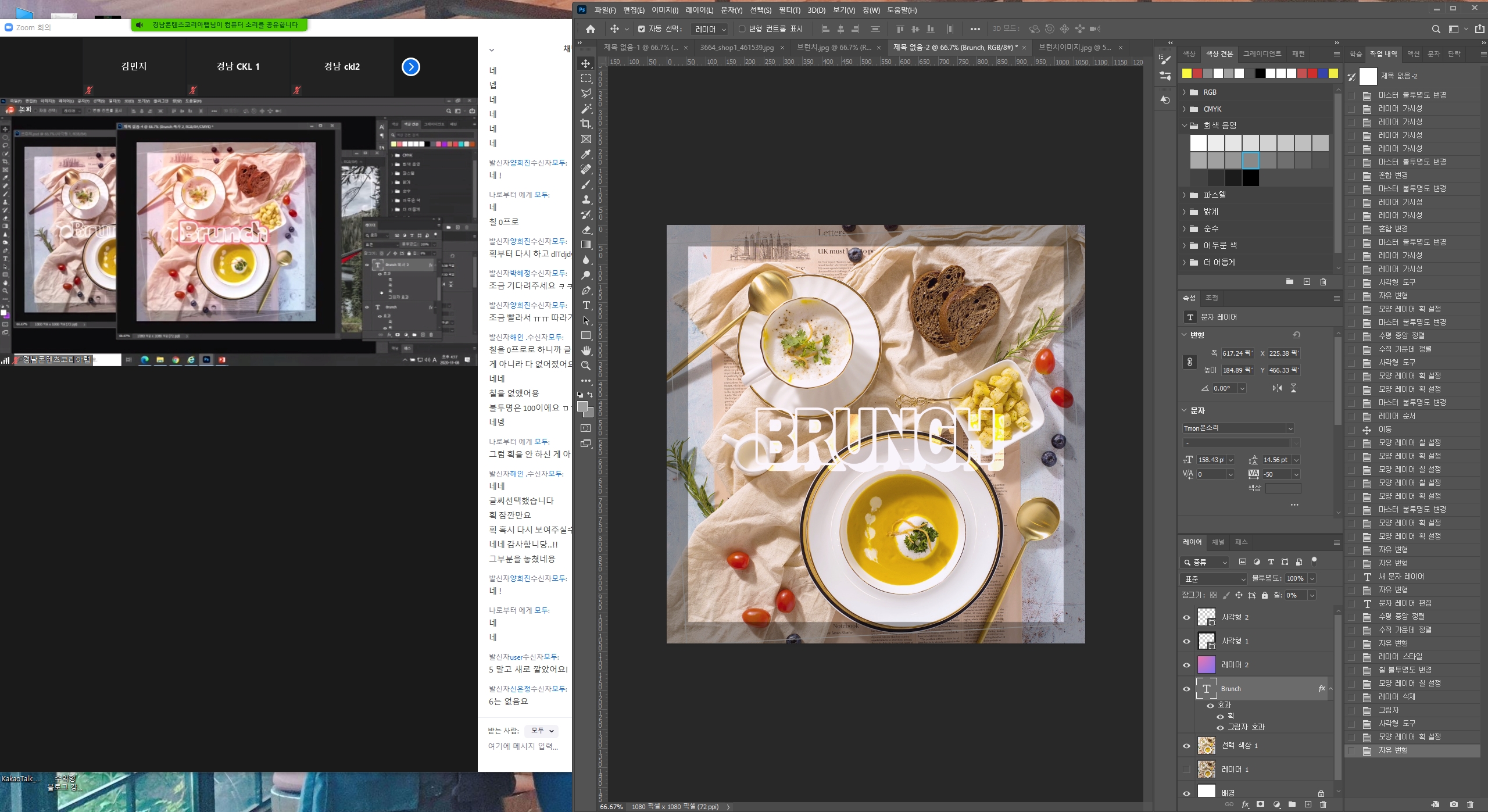
Task: Click the Photoshop Home icon
Action: click(591, 29)
